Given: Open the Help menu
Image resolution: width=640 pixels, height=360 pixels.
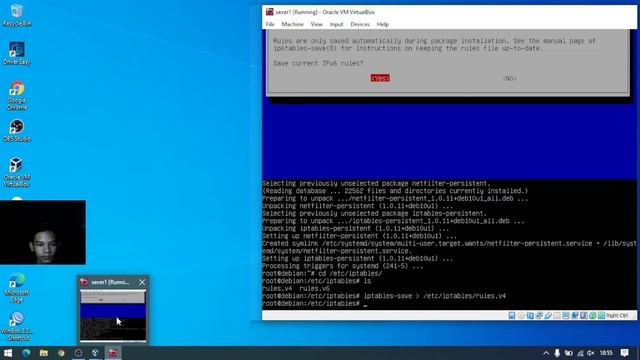Looking at the screenshot, I should [x=382, y=24].
